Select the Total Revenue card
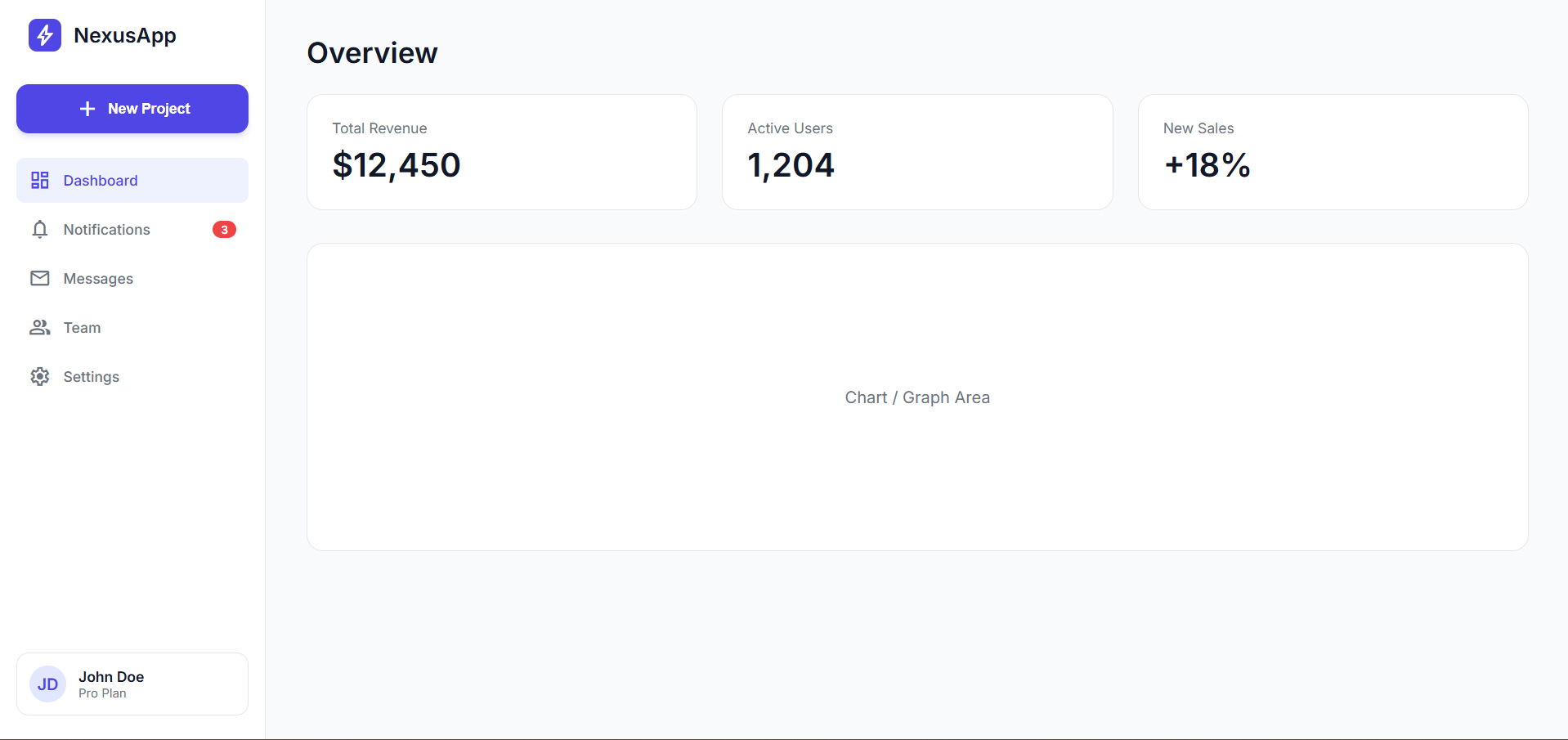The image size is (1568, 740). [501, 152]
